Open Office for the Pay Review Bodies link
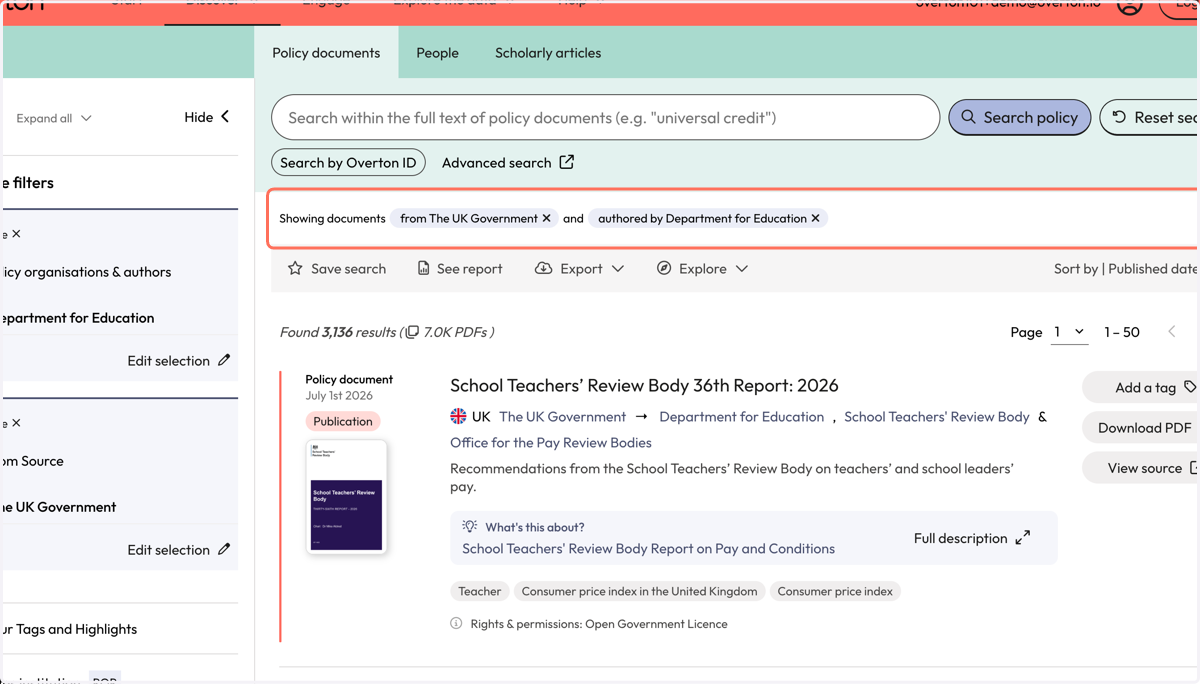The height and width of the screenshot is (684, 1200). click(x=550, y=442)
